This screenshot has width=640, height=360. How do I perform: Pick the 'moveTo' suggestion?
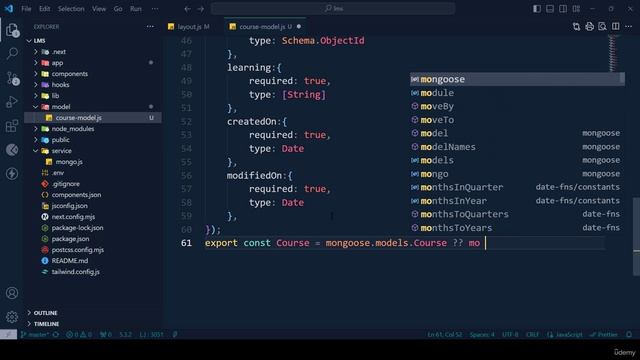click(517, 120)
